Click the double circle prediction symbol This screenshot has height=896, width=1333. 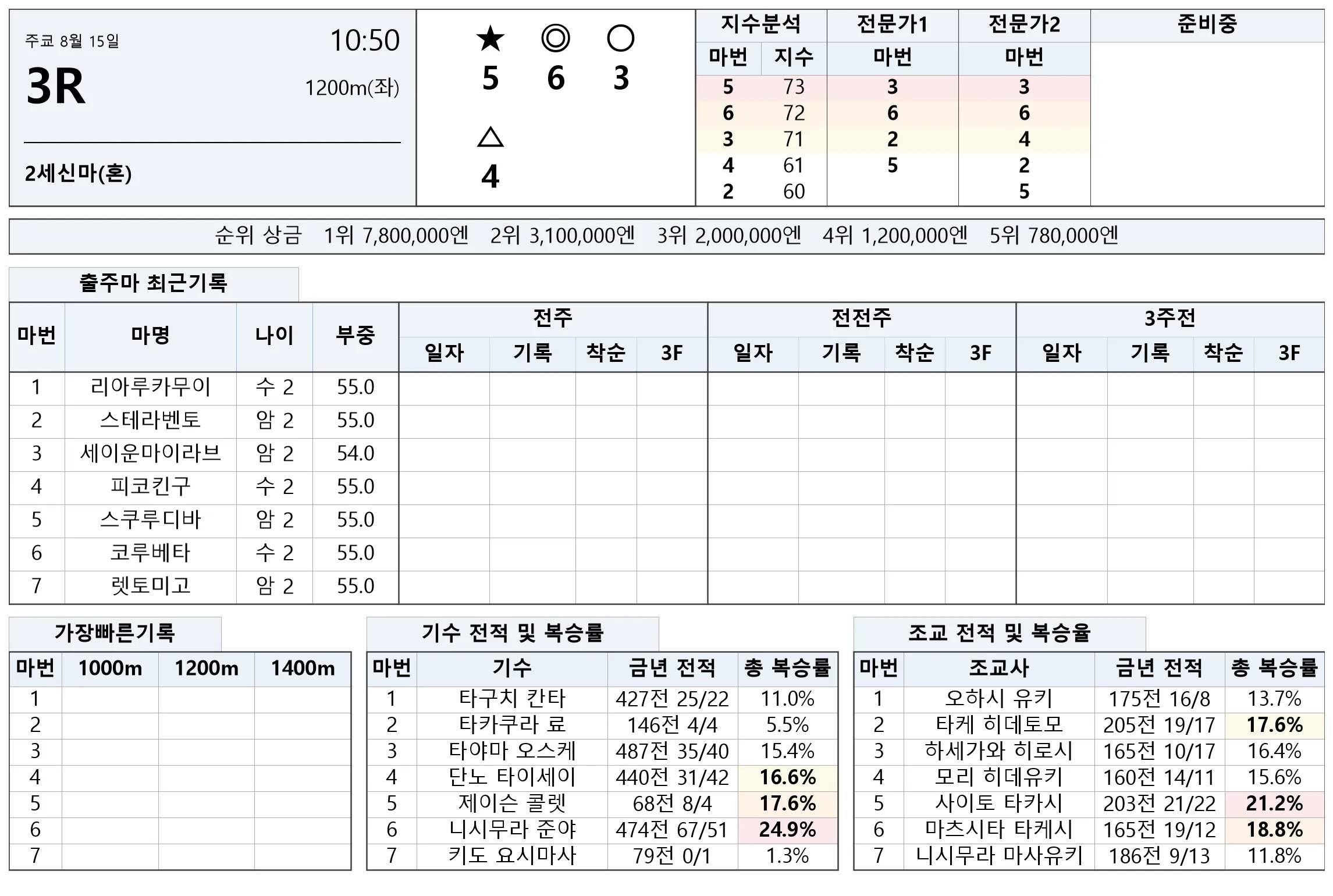[555, 39]
